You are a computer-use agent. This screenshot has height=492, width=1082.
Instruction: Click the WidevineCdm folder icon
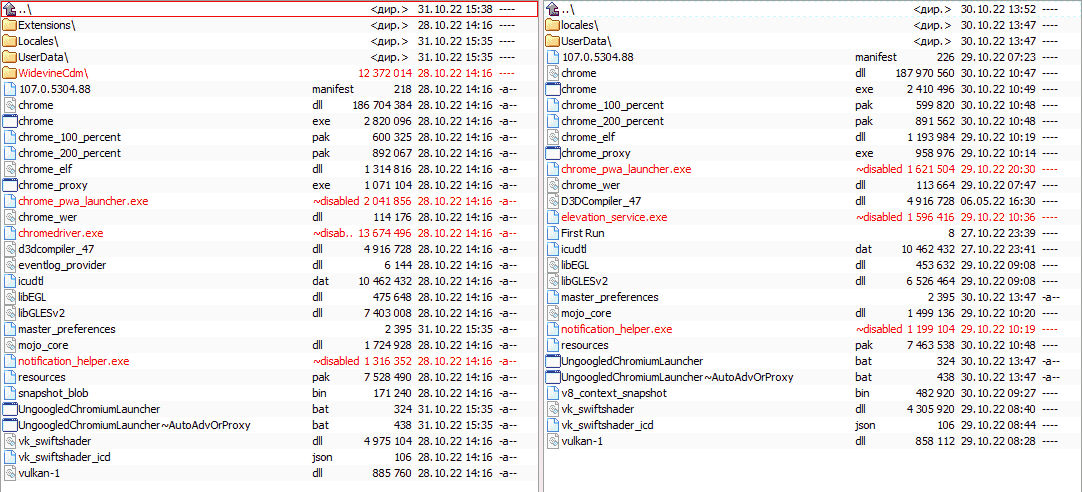click(10, 73)
